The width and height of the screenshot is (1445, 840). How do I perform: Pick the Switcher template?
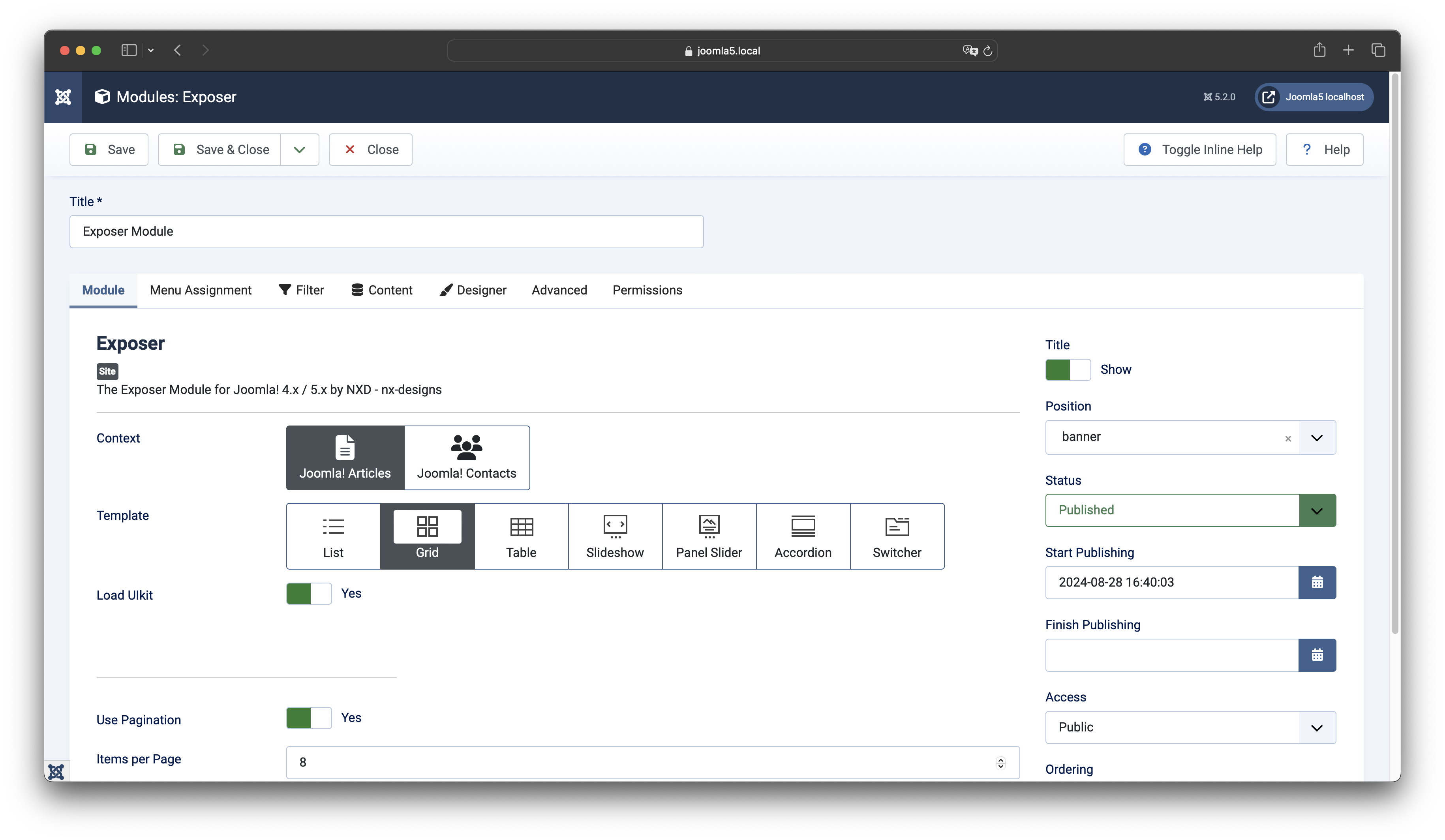[897, 536]
